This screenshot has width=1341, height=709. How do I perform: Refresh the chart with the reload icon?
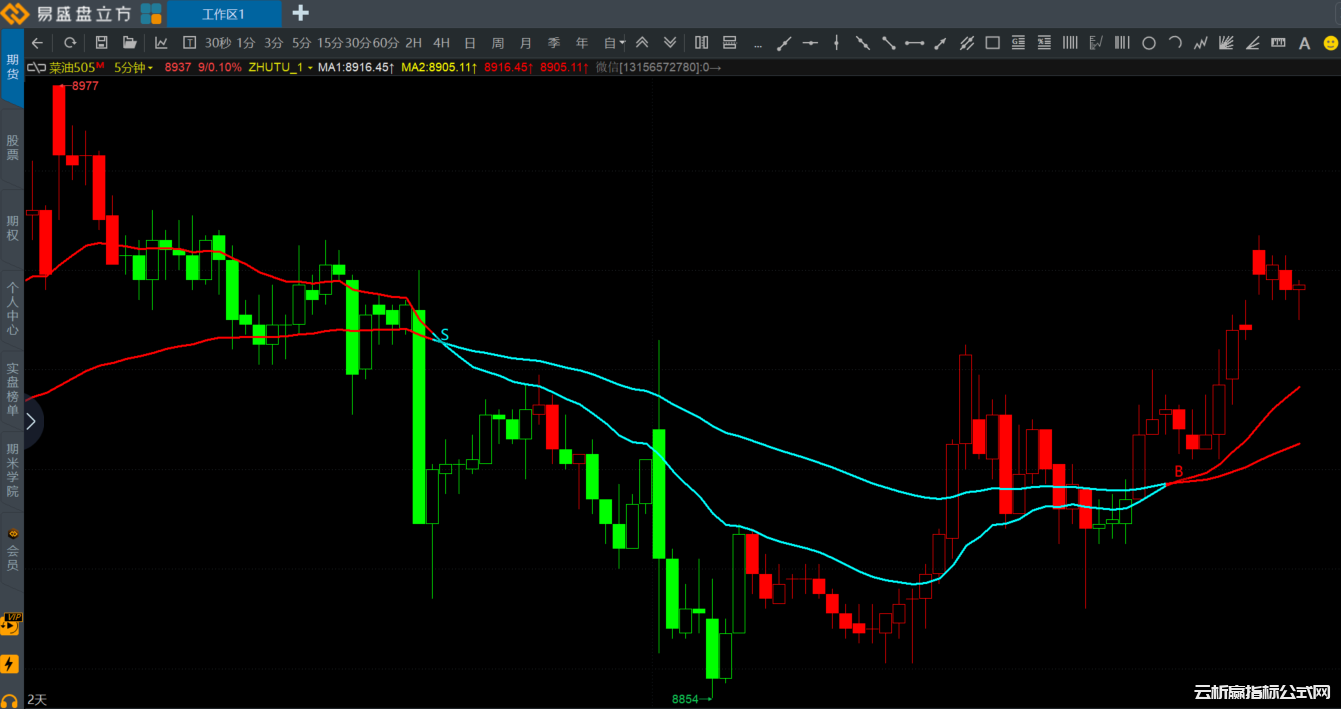pyautogui.click(x=70, y=43)
